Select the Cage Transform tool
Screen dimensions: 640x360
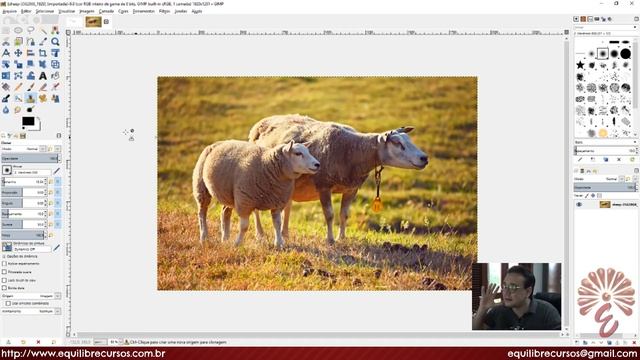point(18,76)
